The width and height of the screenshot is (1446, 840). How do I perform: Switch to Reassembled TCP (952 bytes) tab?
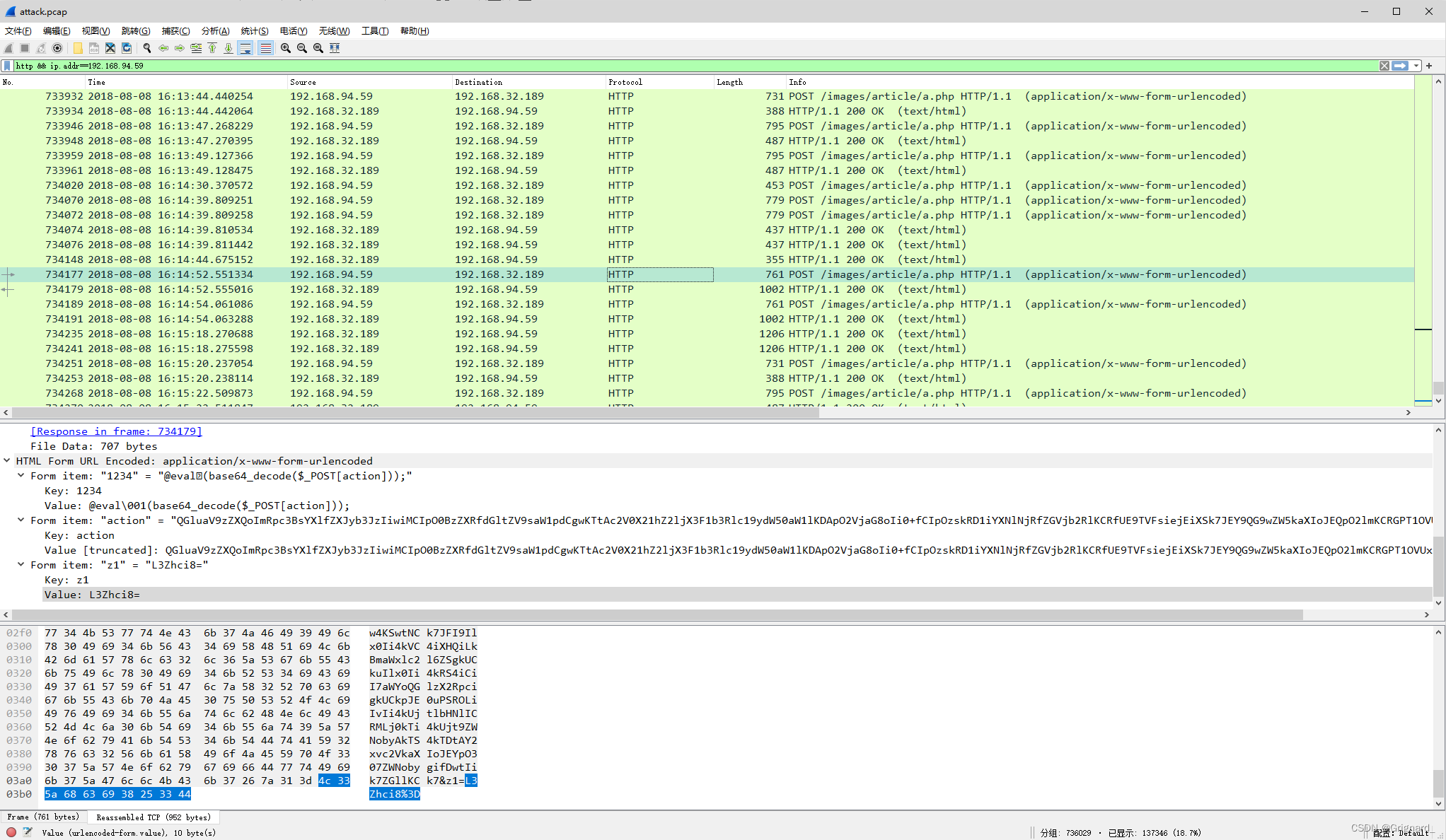153,817
